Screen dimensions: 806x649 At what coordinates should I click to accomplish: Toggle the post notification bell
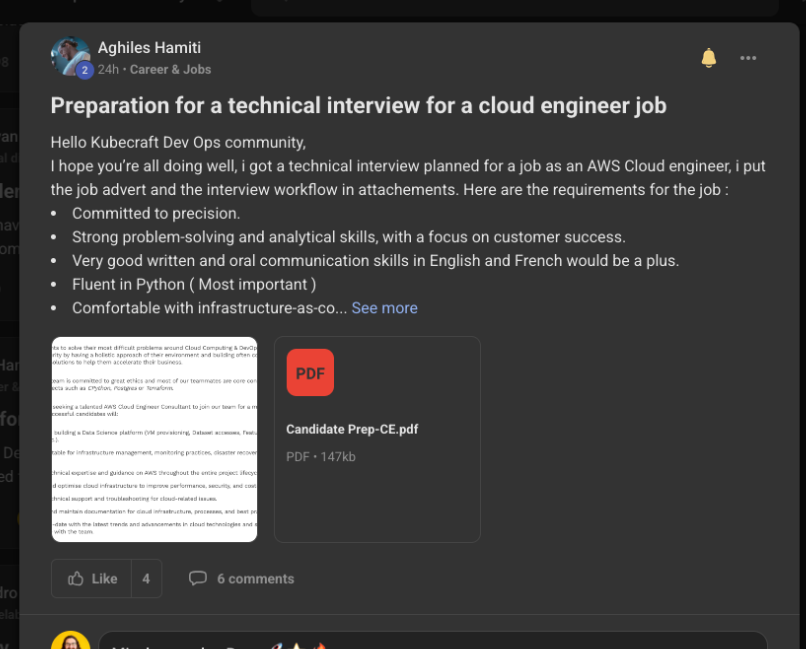pyautogui.click(x=708, y=58)
